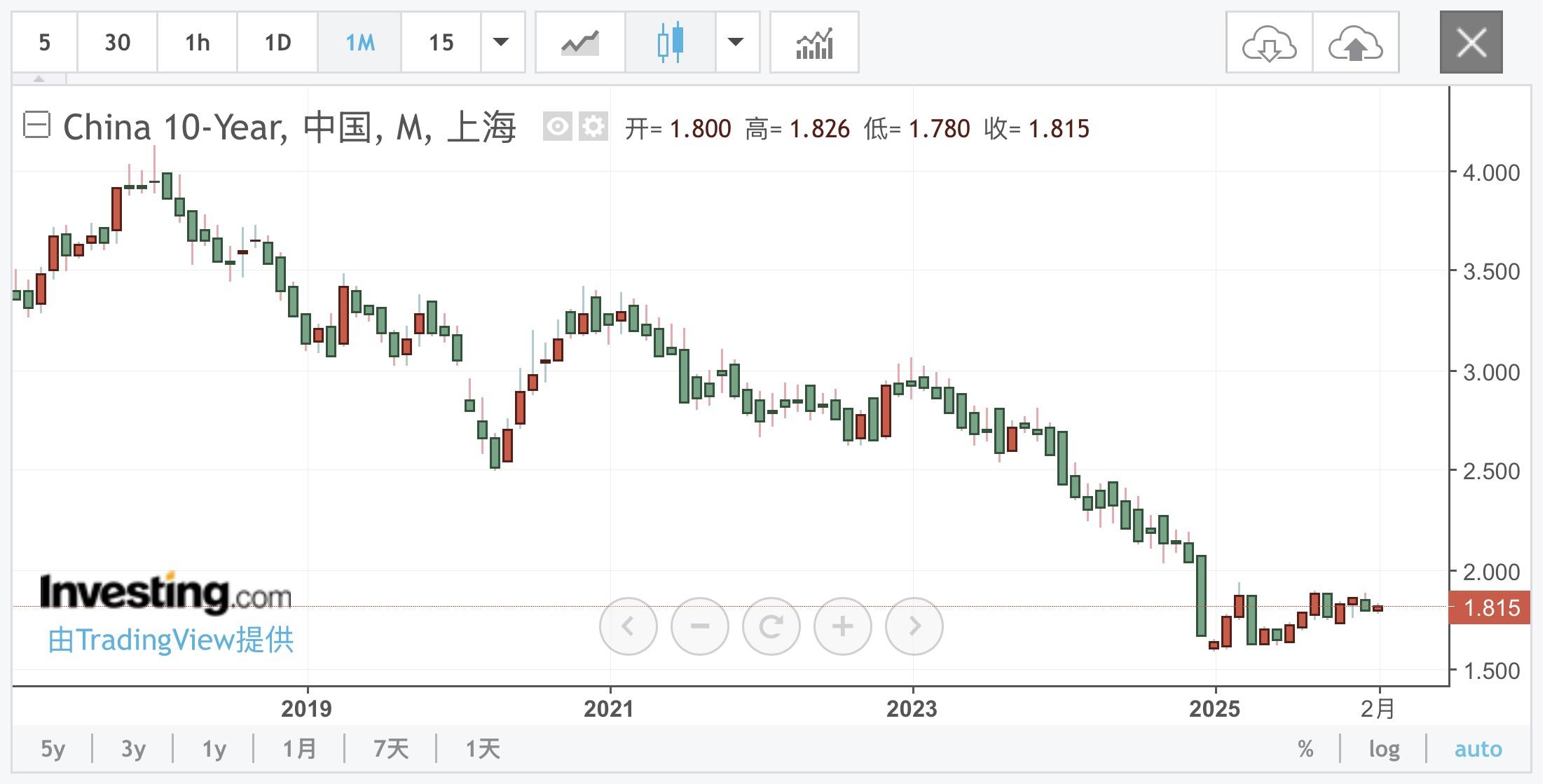Screen dimensions: 1552x784
Task: Collapse the China 10-Year legend box
Action: (36, 125)
